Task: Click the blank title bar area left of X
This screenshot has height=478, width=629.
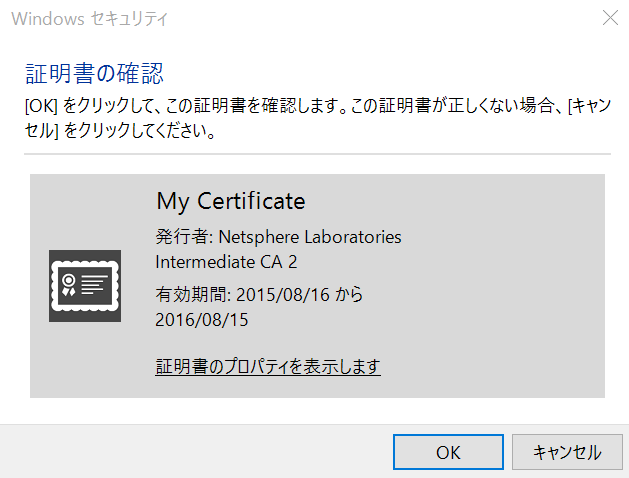Action: pyautogui.click(x=381, y=18)
